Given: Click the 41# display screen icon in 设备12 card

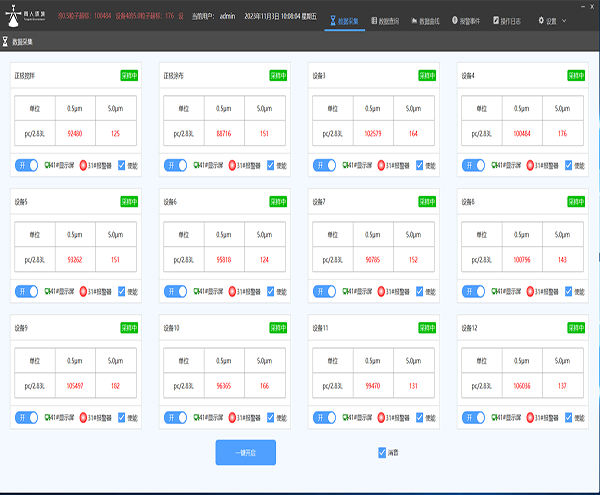Looking at the screenshot, I should pyautogui.click(x=494, y=417).
